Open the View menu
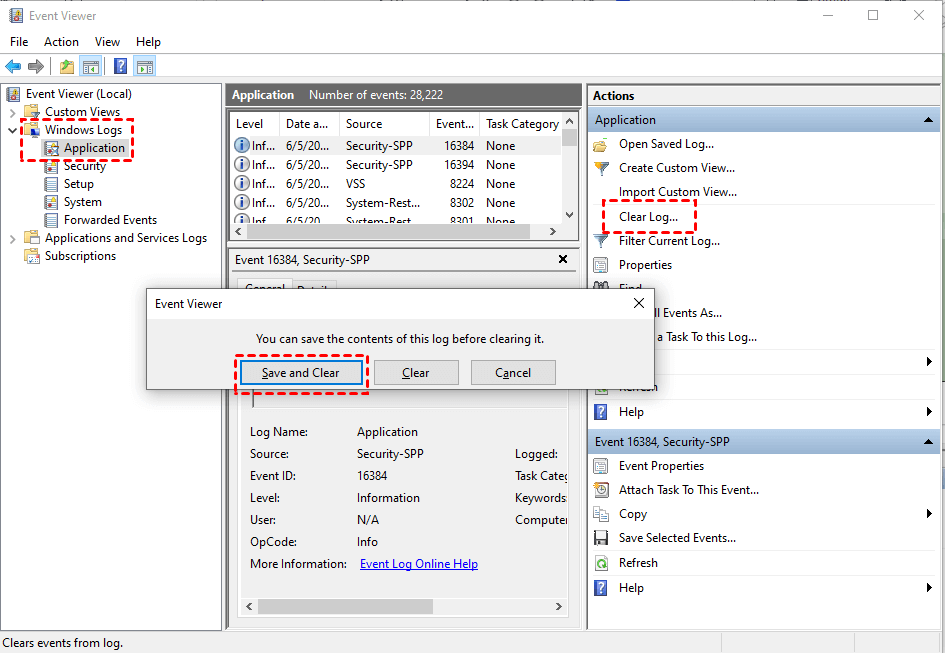Viewport: 945px width, 653px height. (107, 42)
